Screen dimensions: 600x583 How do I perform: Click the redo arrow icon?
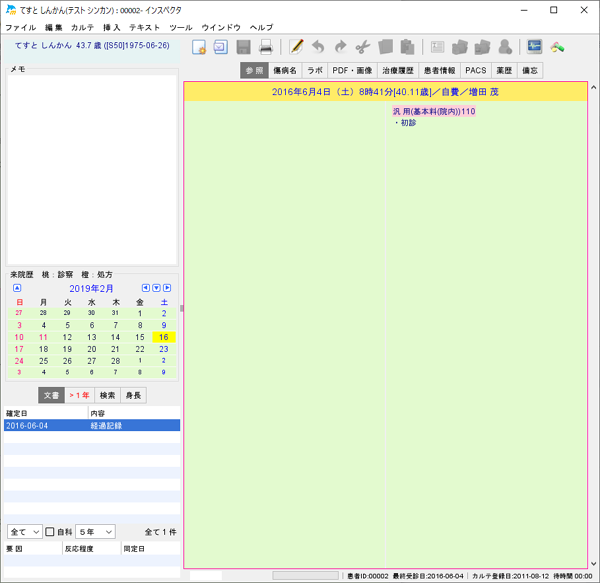tap(340, 47)
